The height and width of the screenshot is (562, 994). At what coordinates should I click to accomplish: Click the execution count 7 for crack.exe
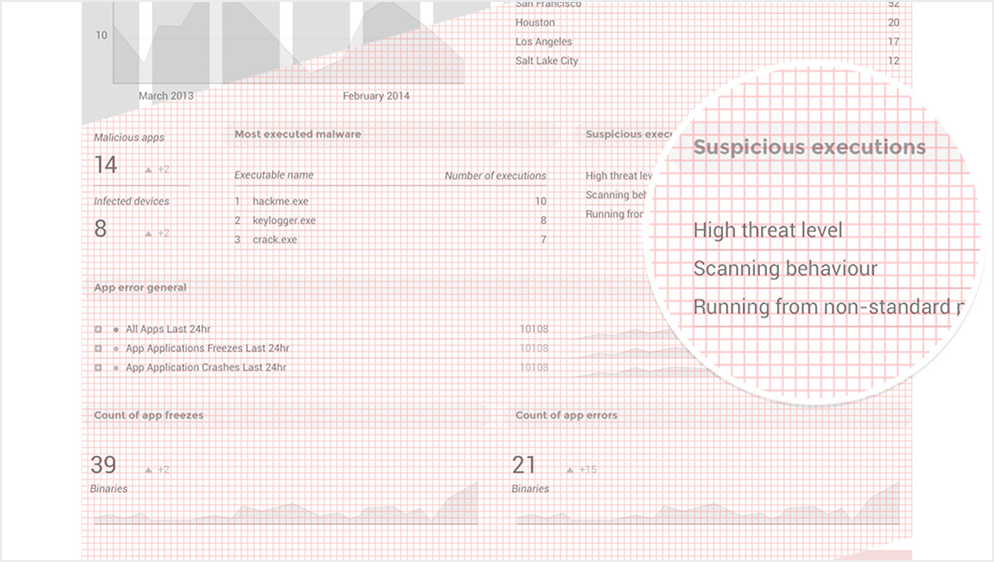543,239
